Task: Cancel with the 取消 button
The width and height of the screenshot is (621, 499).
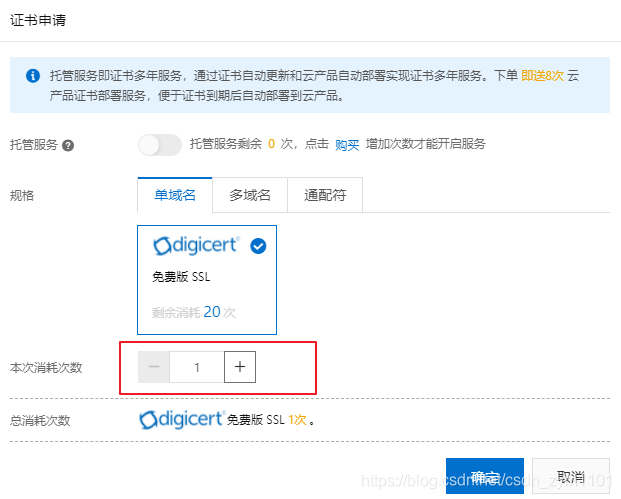Action: [x=571, y=476]
